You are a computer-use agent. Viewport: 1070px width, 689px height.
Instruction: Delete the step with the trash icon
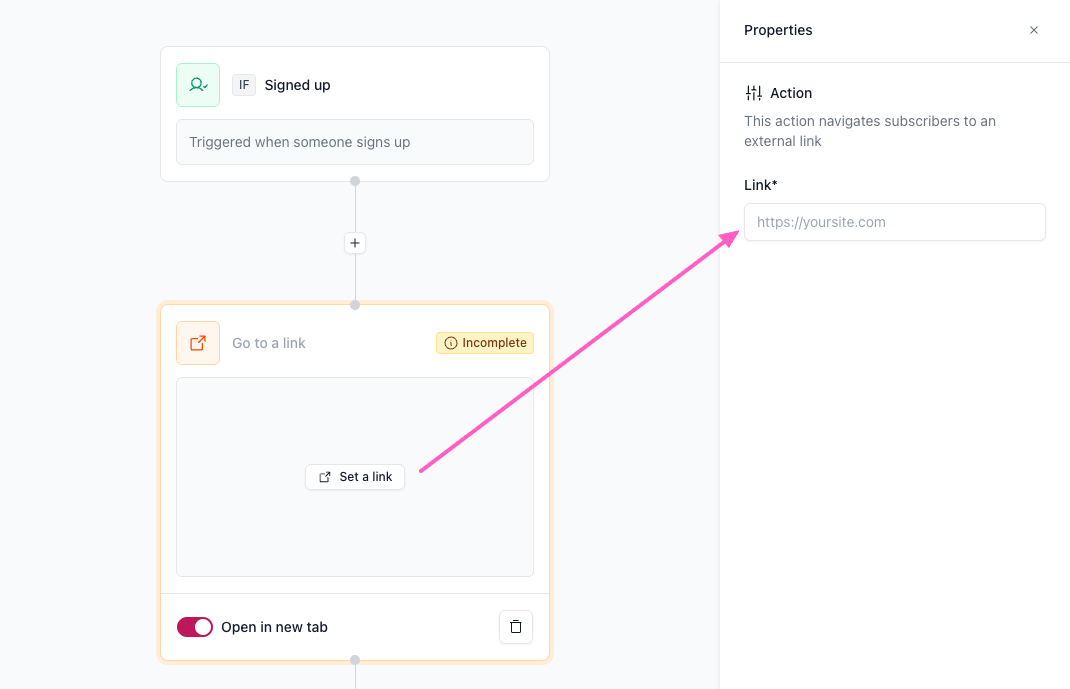point(516,626)
